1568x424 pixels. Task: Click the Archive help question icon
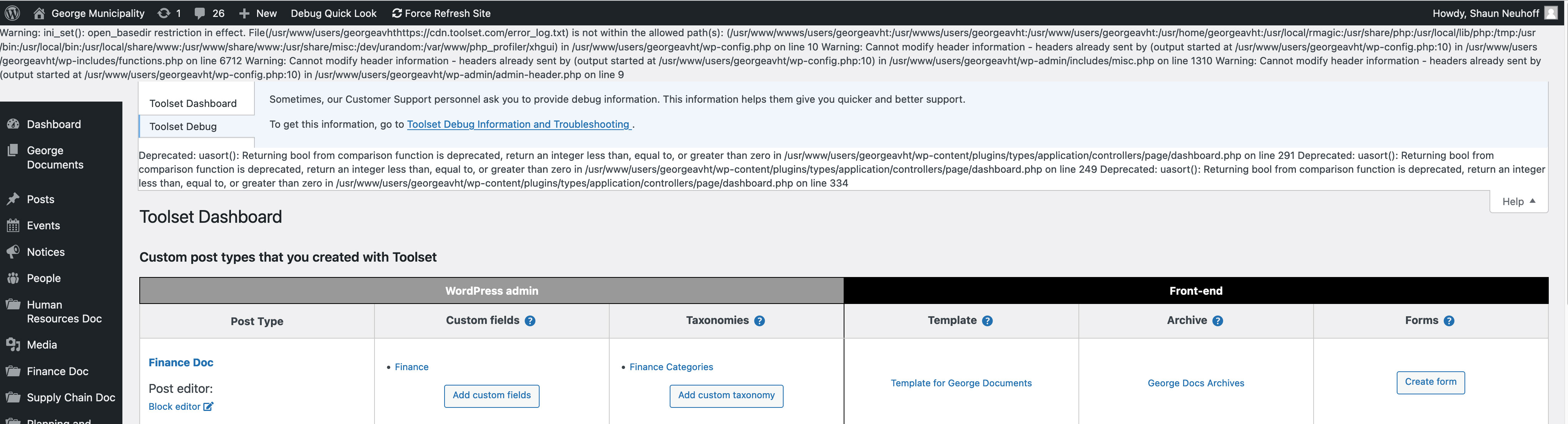(1217, 321)
